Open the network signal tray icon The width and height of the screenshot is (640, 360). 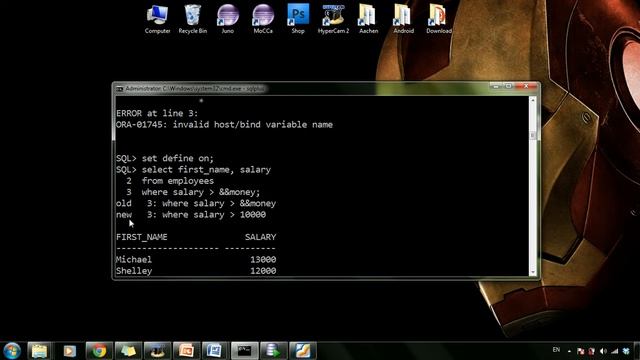[615, 351]
